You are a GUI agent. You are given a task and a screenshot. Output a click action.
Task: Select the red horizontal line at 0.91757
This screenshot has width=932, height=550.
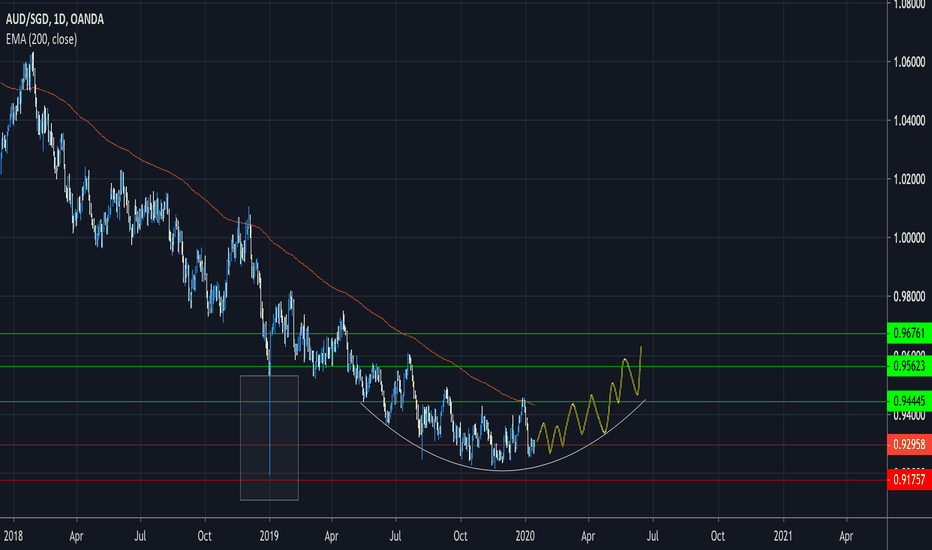tap(600, 480)
